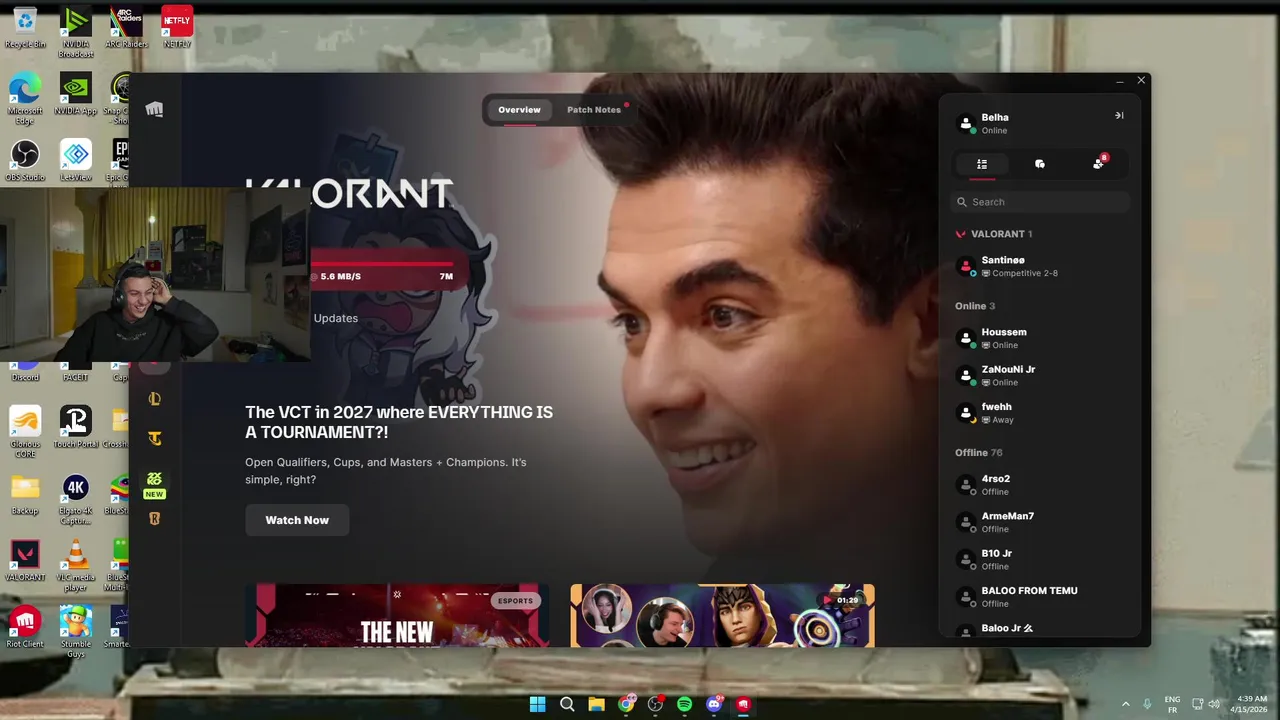Open THE NEW esports news card
The width and height of the screenshot is (1280, 720).
click(397, 615)
